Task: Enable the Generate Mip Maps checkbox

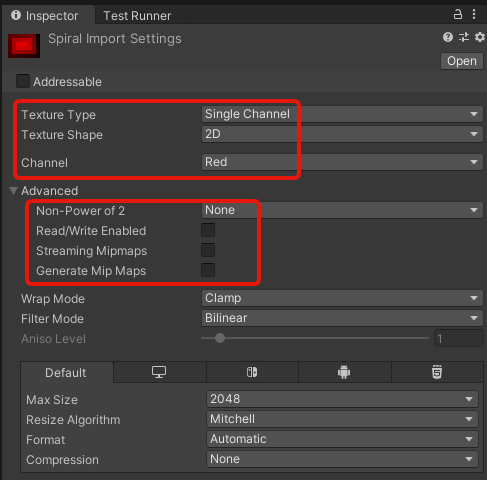Action: coord(208,270)
